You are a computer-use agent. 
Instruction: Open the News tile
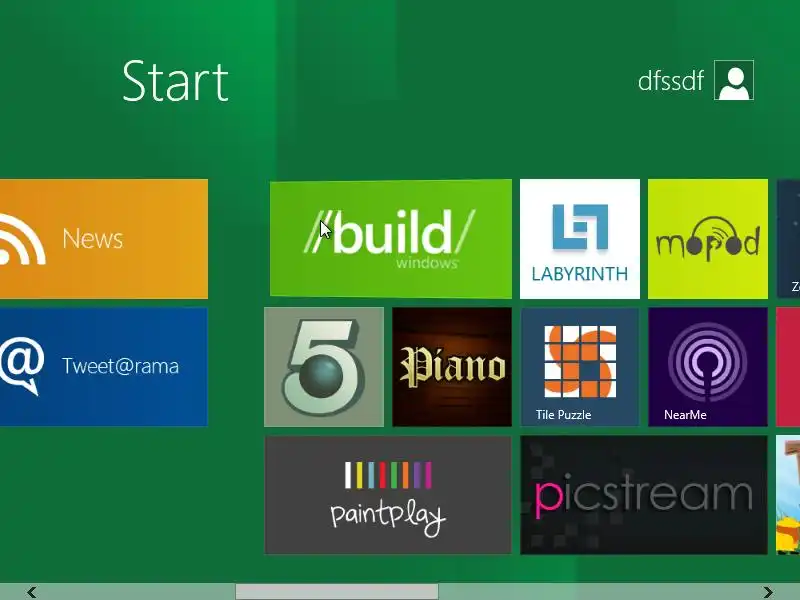pyautogui.click(x=104, y=239)
